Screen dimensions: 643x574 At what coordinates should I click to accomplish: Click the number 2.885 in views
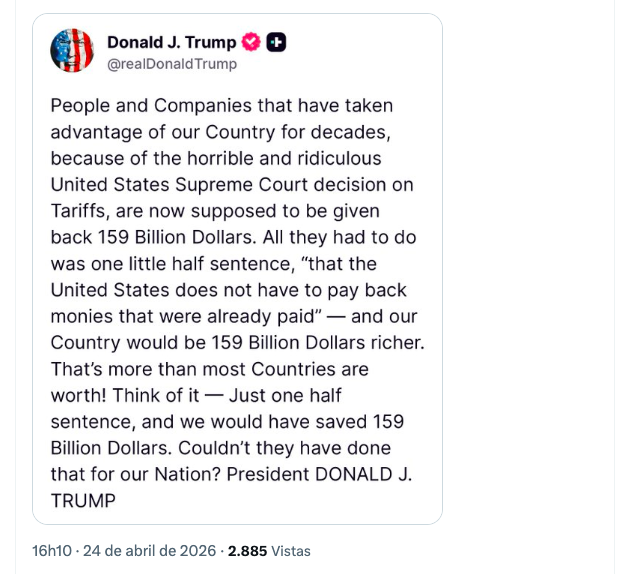(248, 551)
